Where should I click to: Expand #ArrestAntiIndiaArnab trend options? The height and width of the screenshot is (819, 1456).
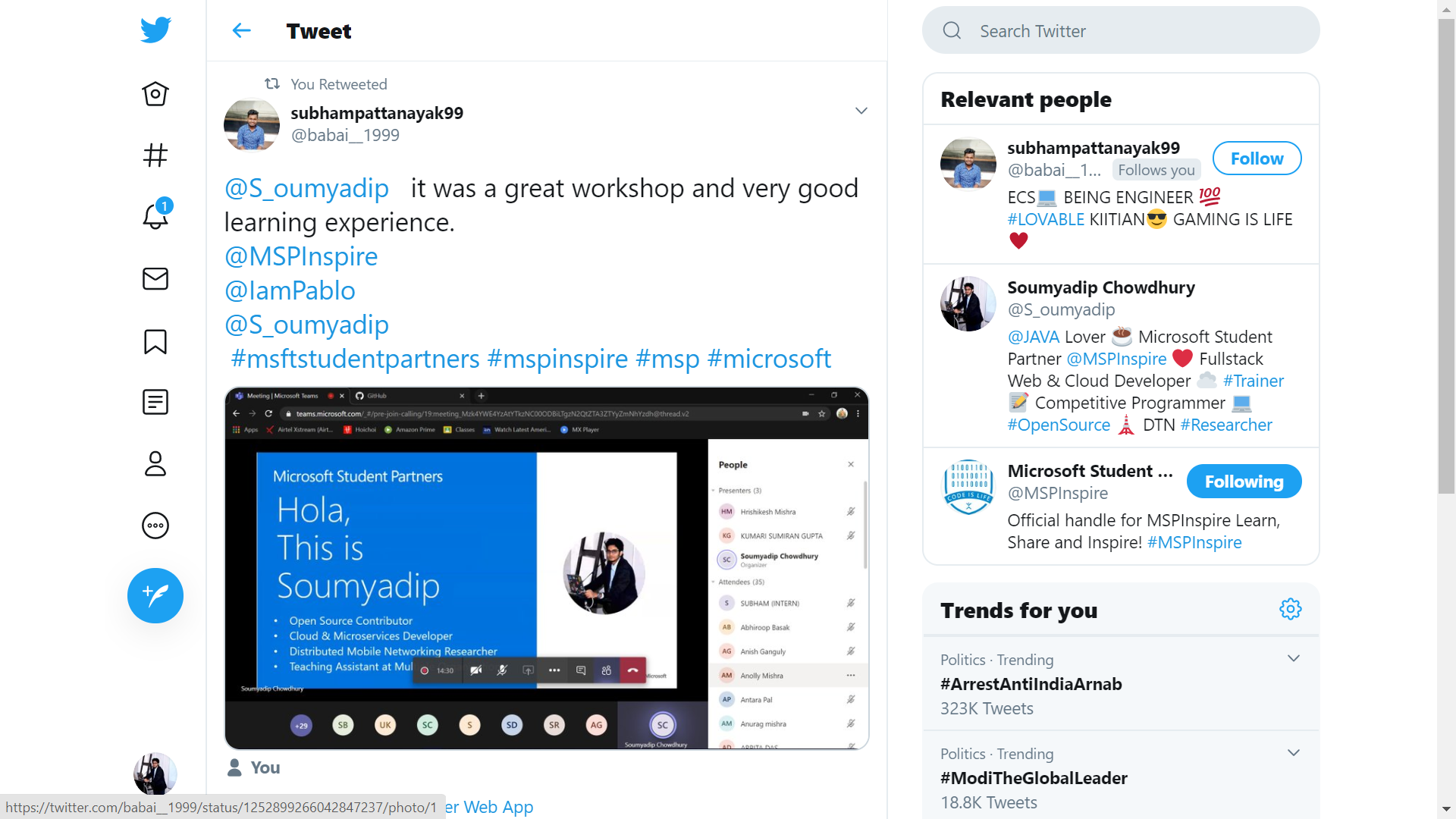click(1293, 658)
